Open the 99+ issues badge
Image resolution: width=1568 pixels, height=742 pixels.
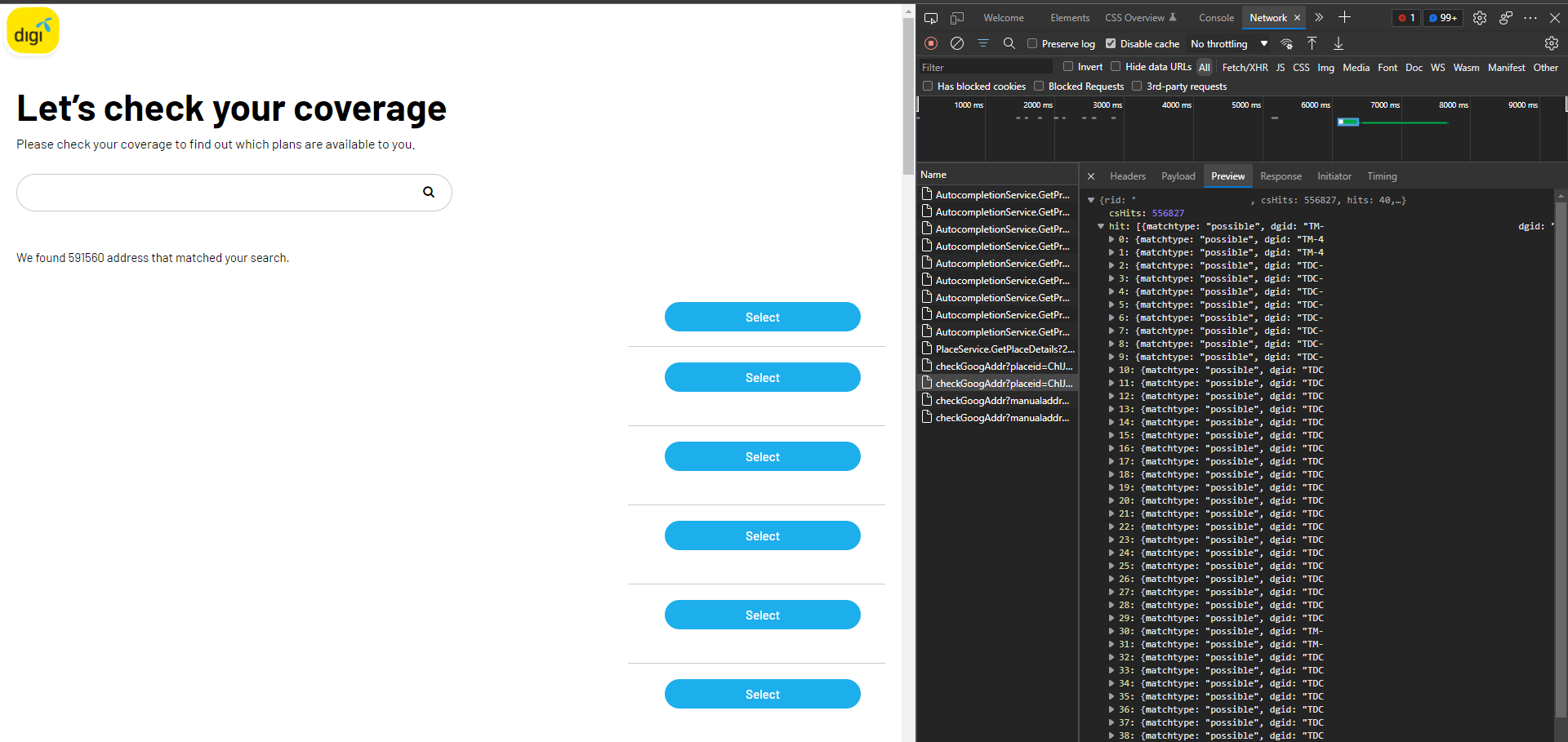click(x=1443, y=18)
